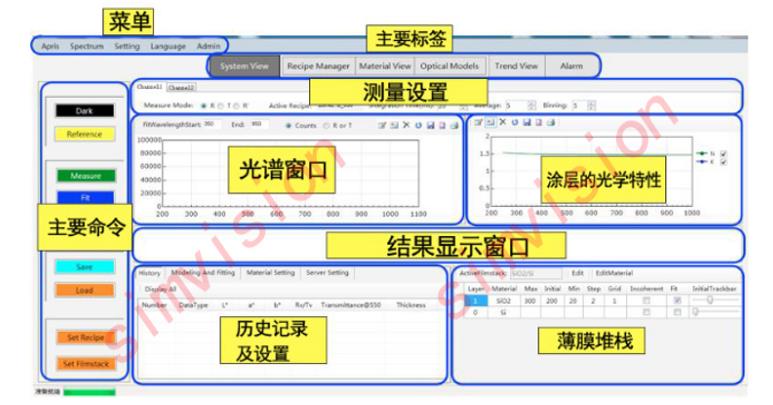Viewport: 773px width, 405px height.
Task: Click the first edit icon in optical properties toolbar
Action: [480, 122]
